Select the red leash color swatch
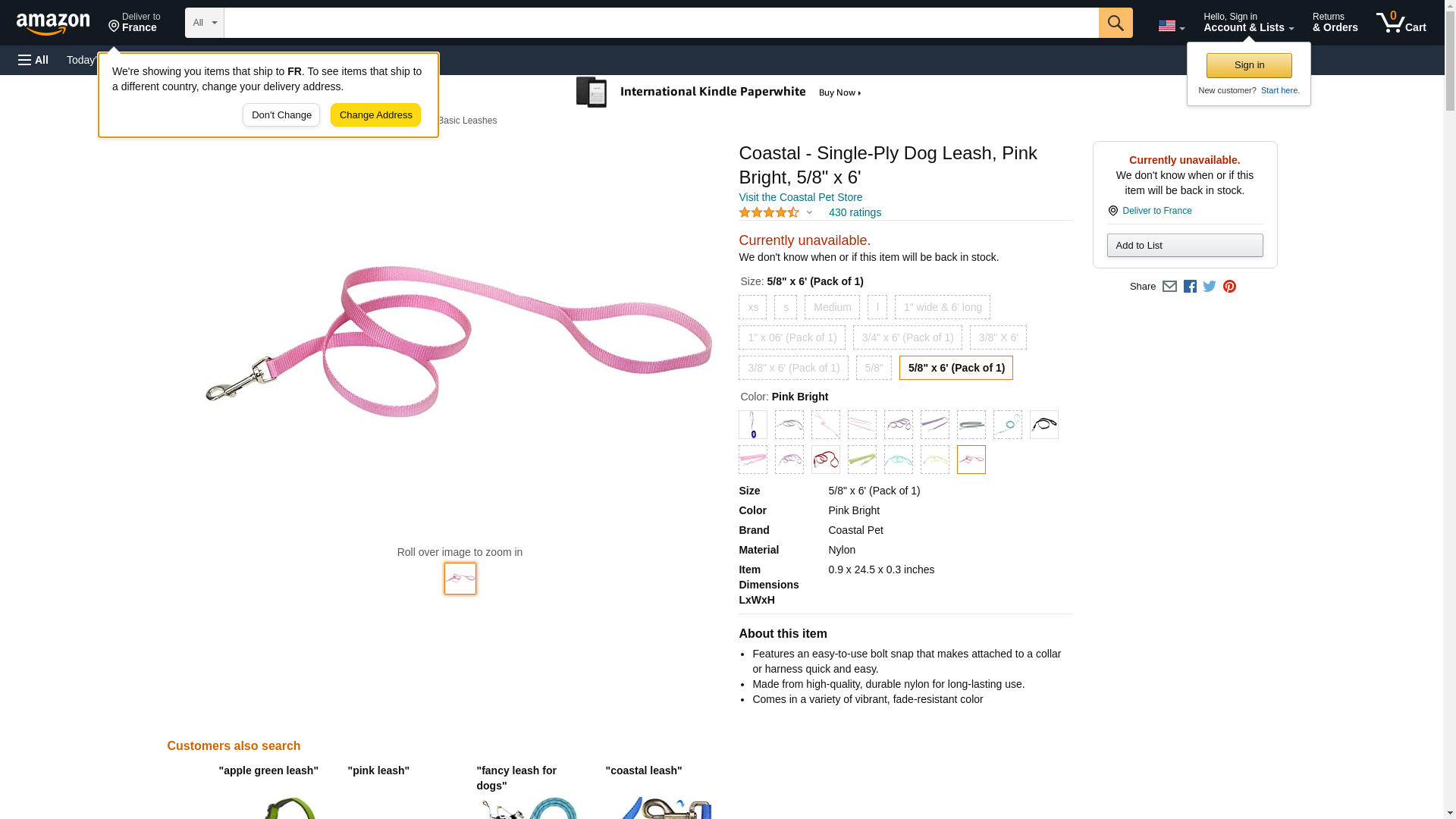This screenshot has width=1456, height=819. tap(825, 460)
